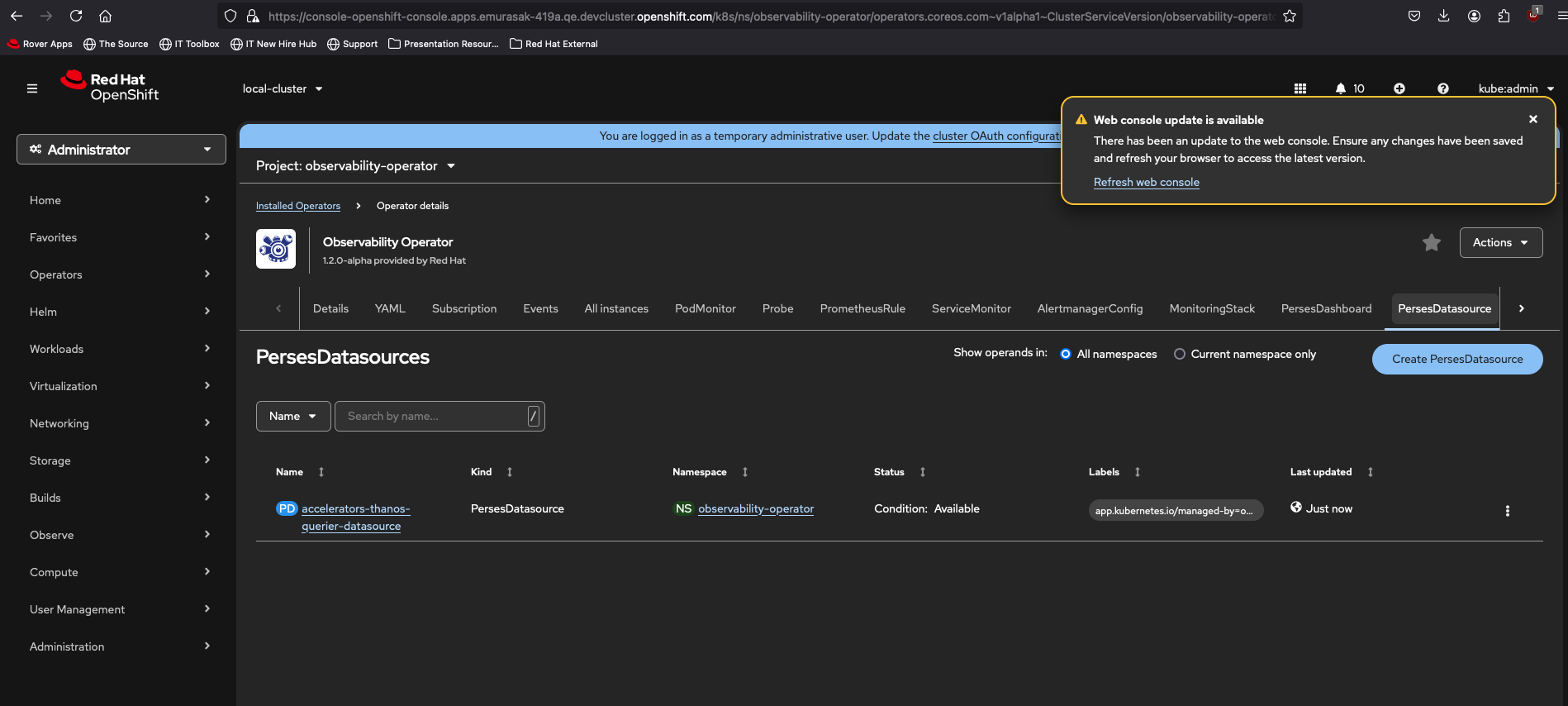1568x706 pixels.
Task: Open The Source bookmark
Action: (x=116, y=44)
